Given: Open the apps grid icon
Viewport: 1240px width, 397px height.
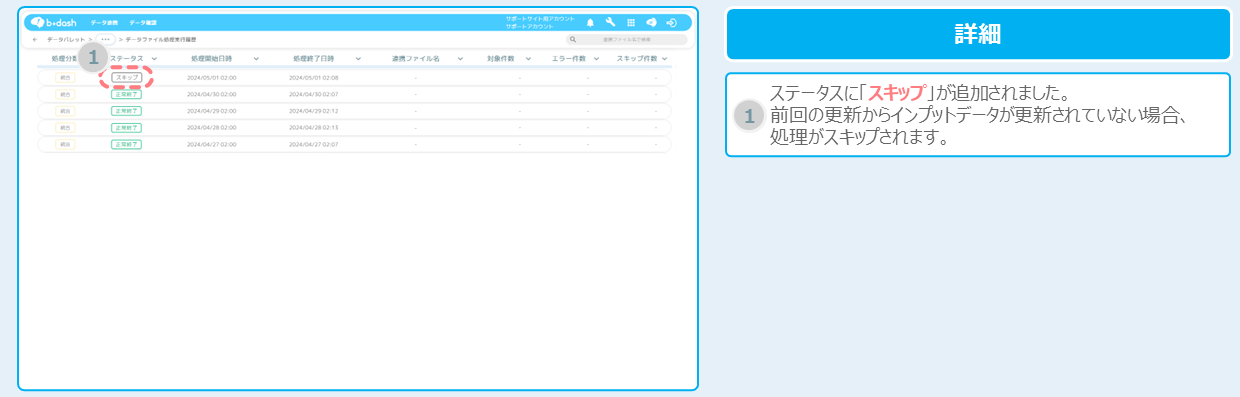Looking at the screenshot, I should tap(631, 22).
